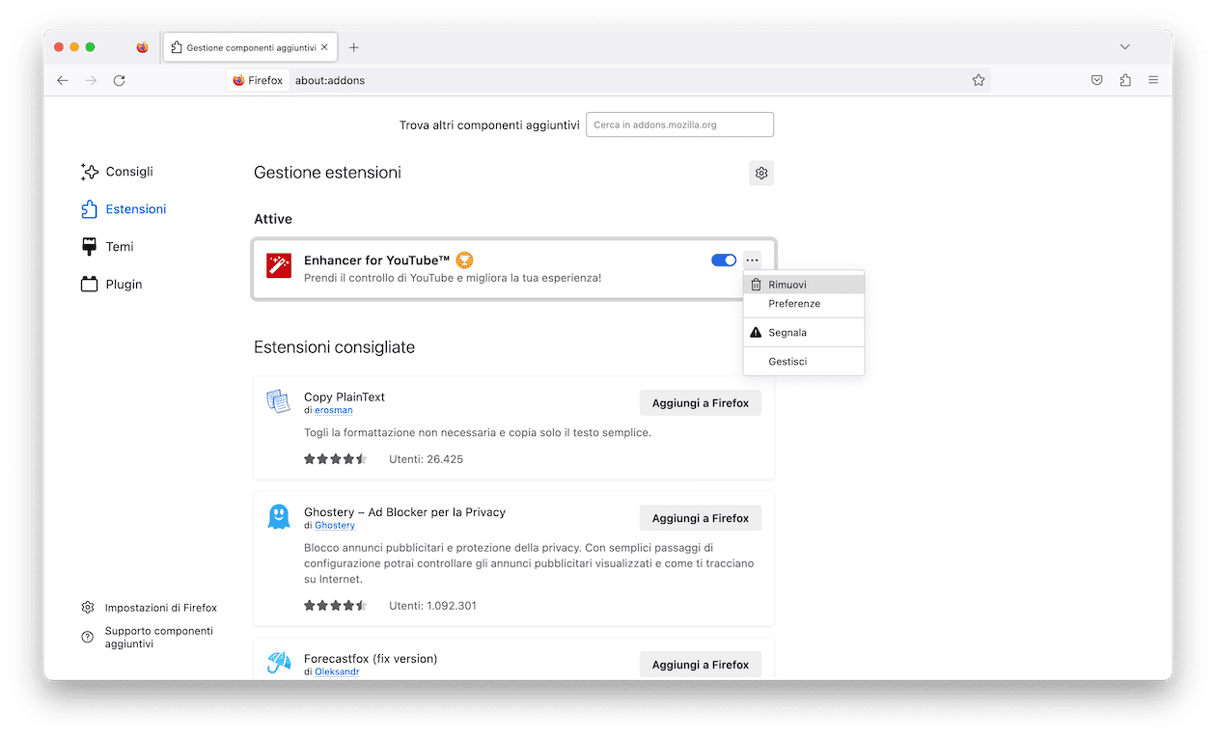Add Forecastfox to Firefox
The image size is (1216, 738).
[x=700, y=664]
